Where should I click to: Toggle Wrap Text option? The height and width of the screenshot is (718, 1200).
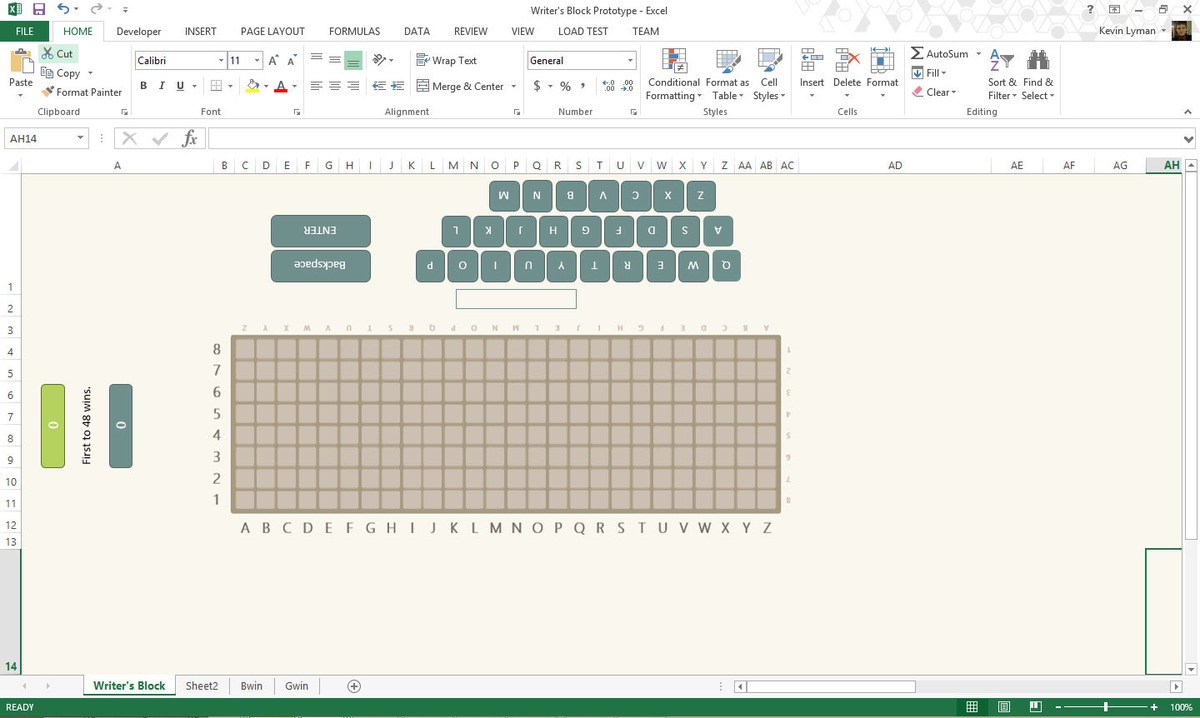(447, 60)
